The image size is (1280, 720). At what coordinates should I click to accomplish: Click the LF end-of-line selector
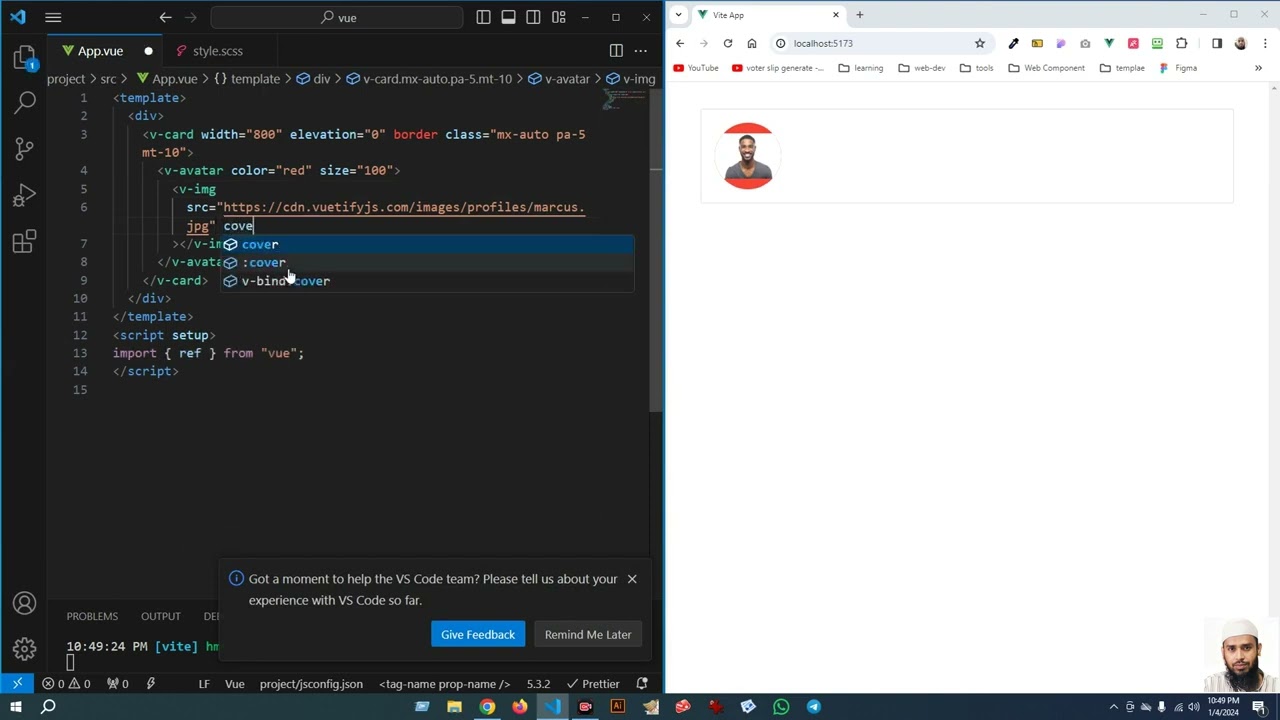(x=204, y=684)
